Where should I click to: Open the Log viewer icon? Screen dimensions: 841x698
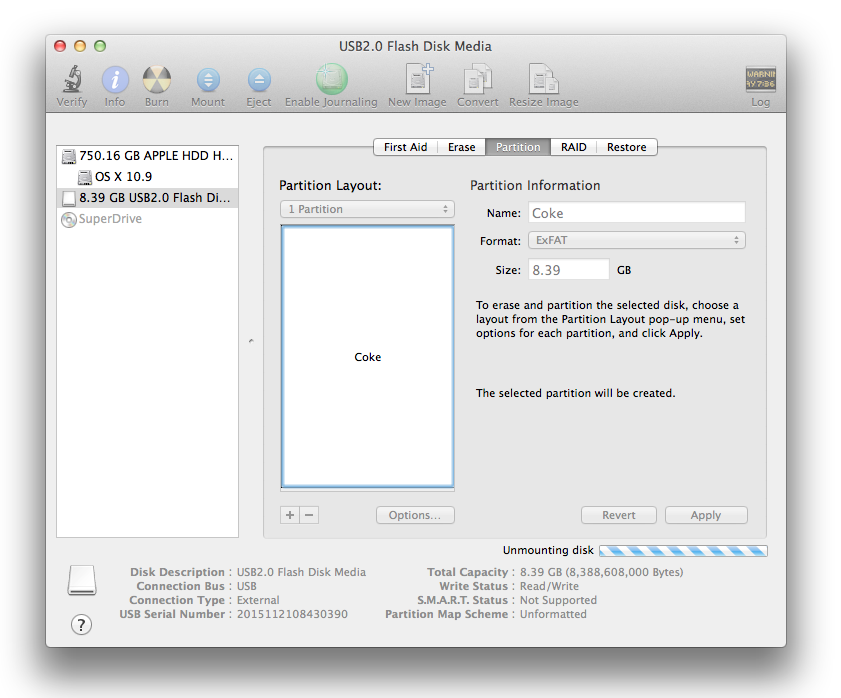pos(761,81)
